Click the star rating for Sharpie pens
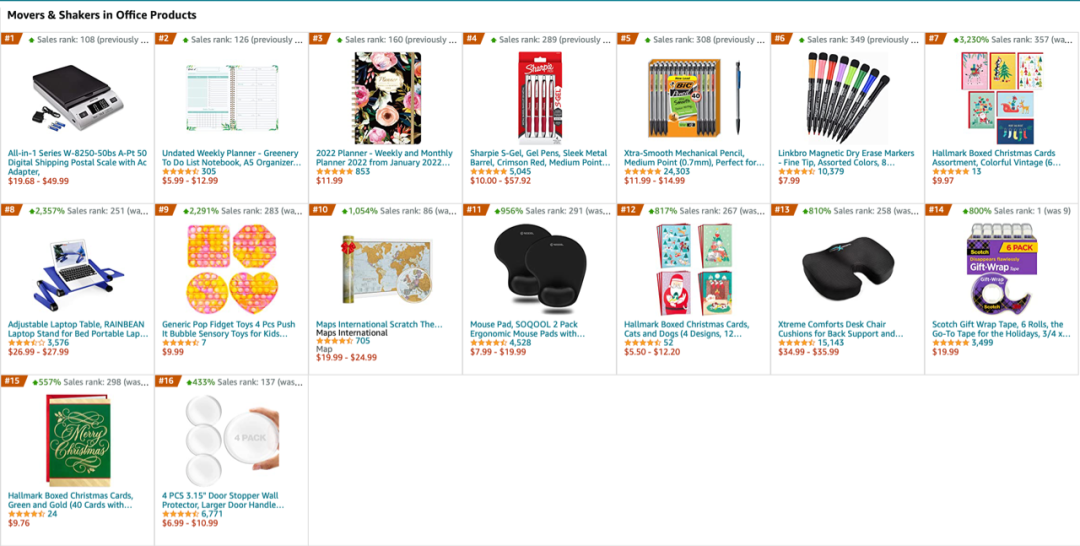The width and height of the screenshot is (1080, 546). [487, 171]
